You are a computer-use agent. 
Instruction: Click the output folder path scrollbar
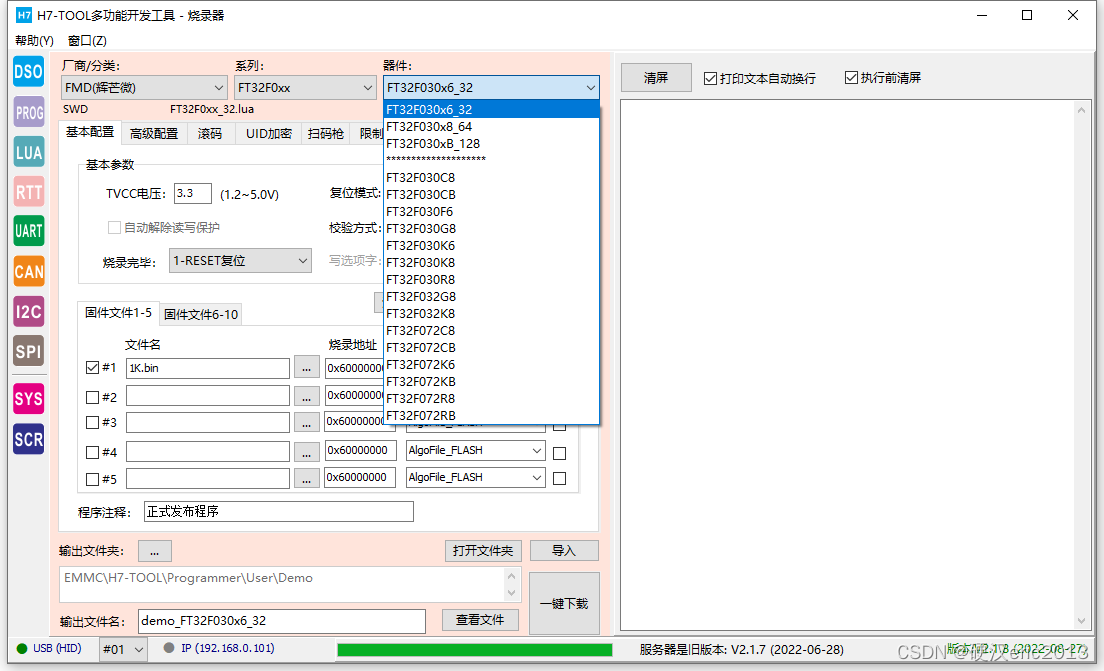click(512, 584)
